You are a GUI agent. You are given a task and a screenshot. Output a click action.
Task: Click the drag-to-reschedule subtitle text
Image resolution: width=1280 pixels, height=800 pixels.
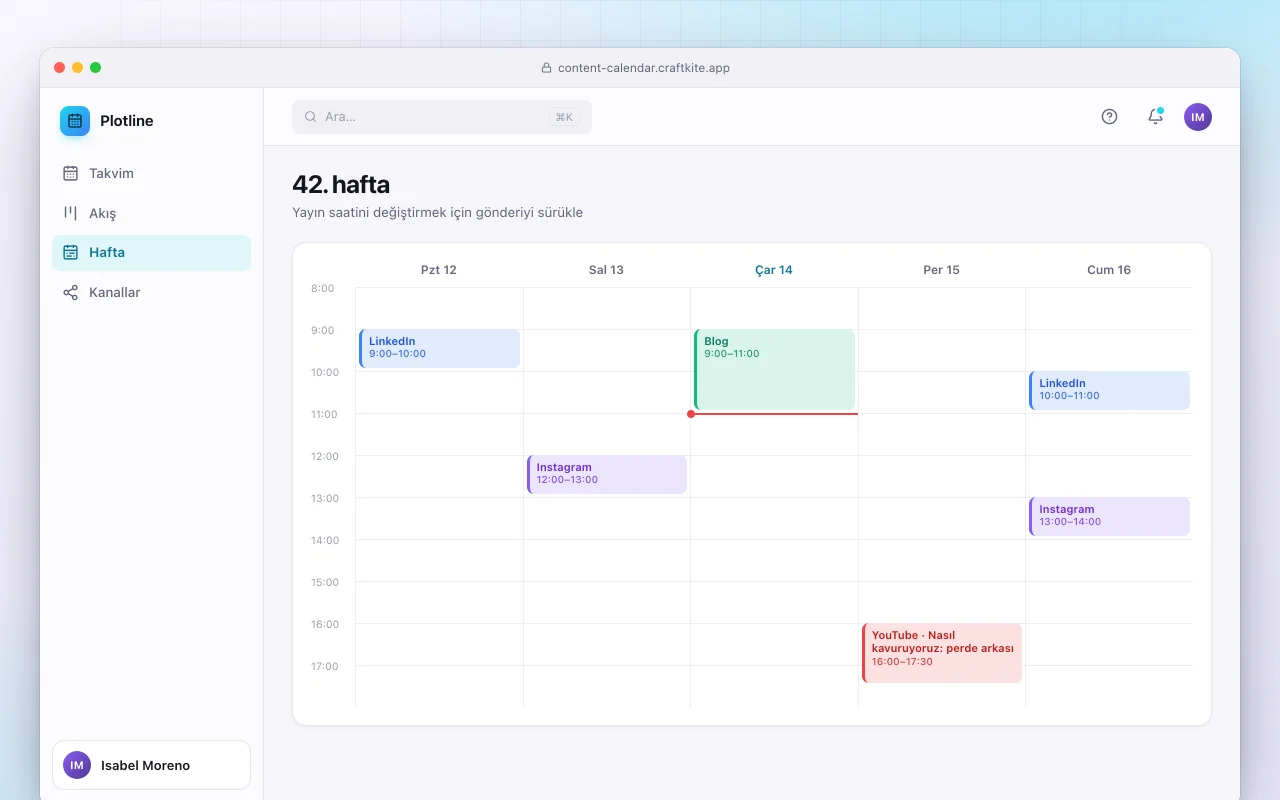437,212
